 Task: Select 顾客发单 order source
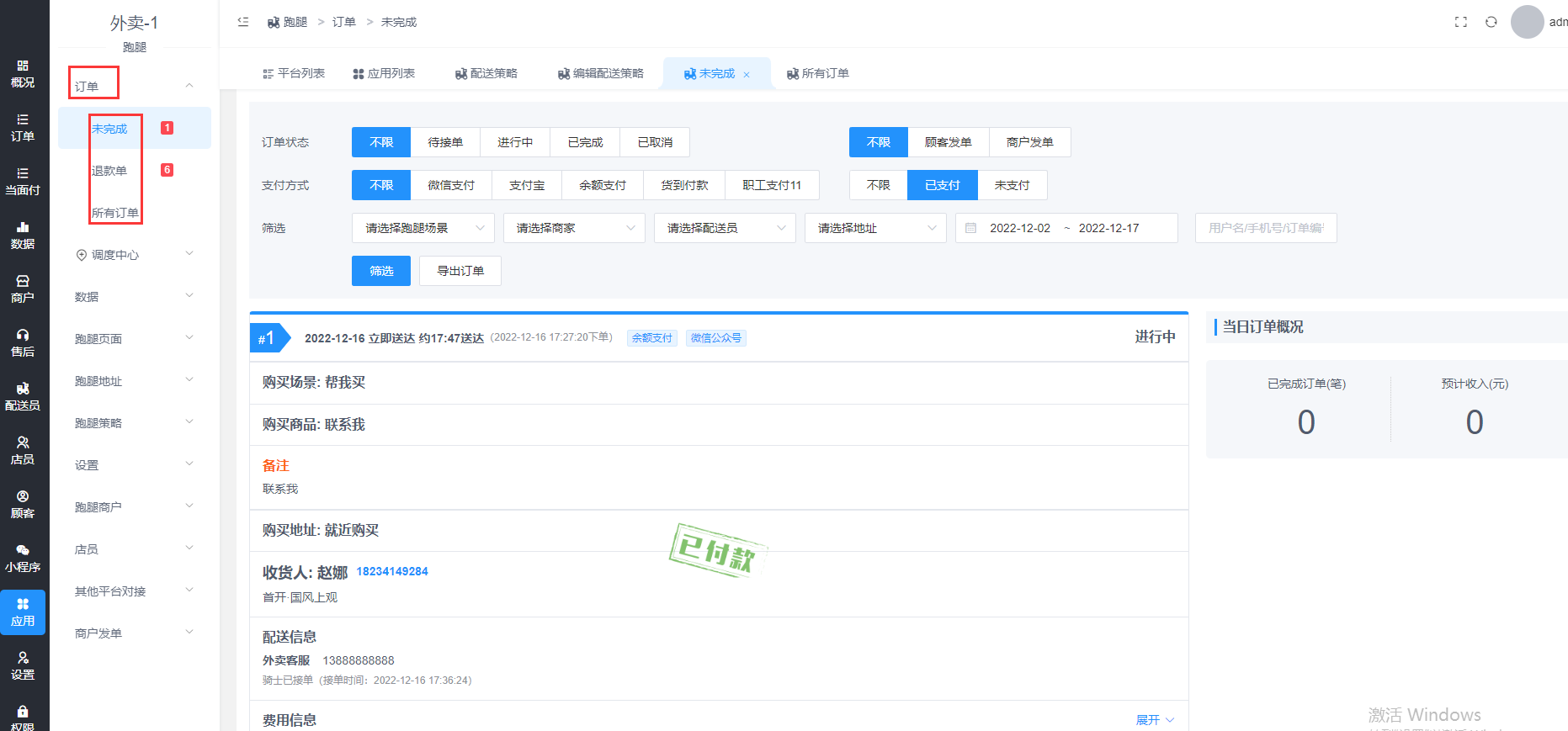(x=949, y=142)
